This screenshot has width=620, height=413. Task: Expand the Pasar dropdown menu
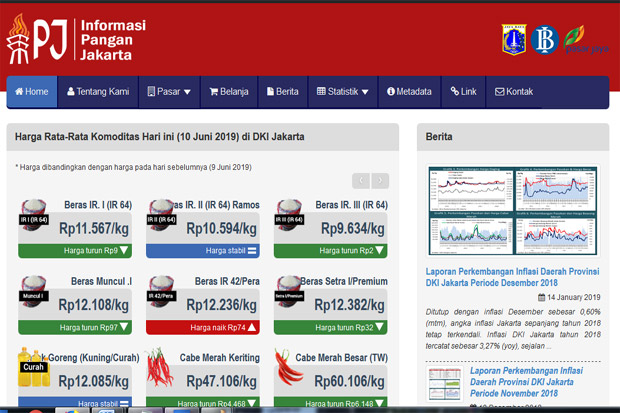[169, 92]
